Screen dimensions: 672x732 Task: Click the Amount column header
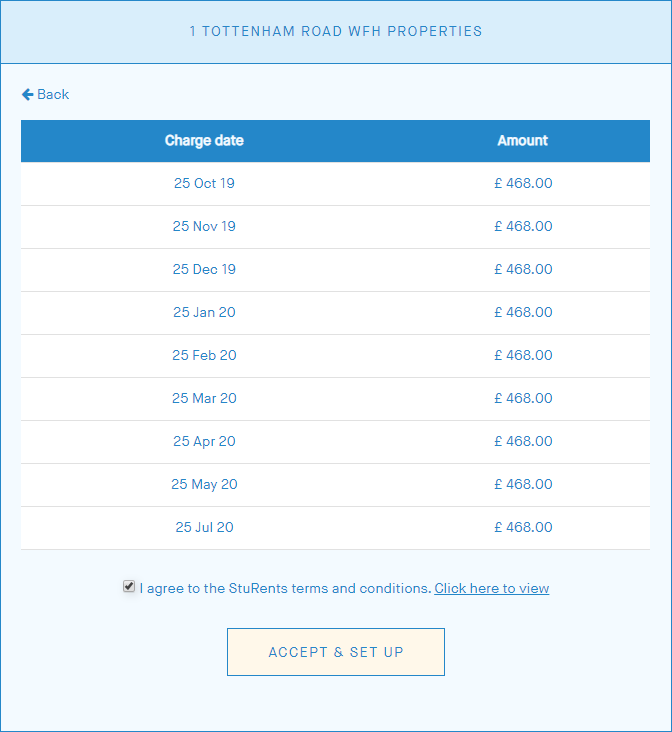coord(523,140)
